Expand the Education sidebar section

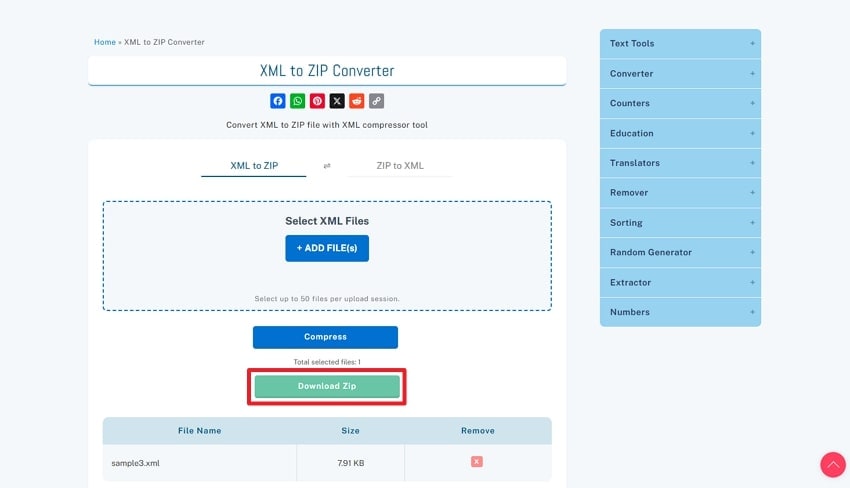[x=680, y=133]
